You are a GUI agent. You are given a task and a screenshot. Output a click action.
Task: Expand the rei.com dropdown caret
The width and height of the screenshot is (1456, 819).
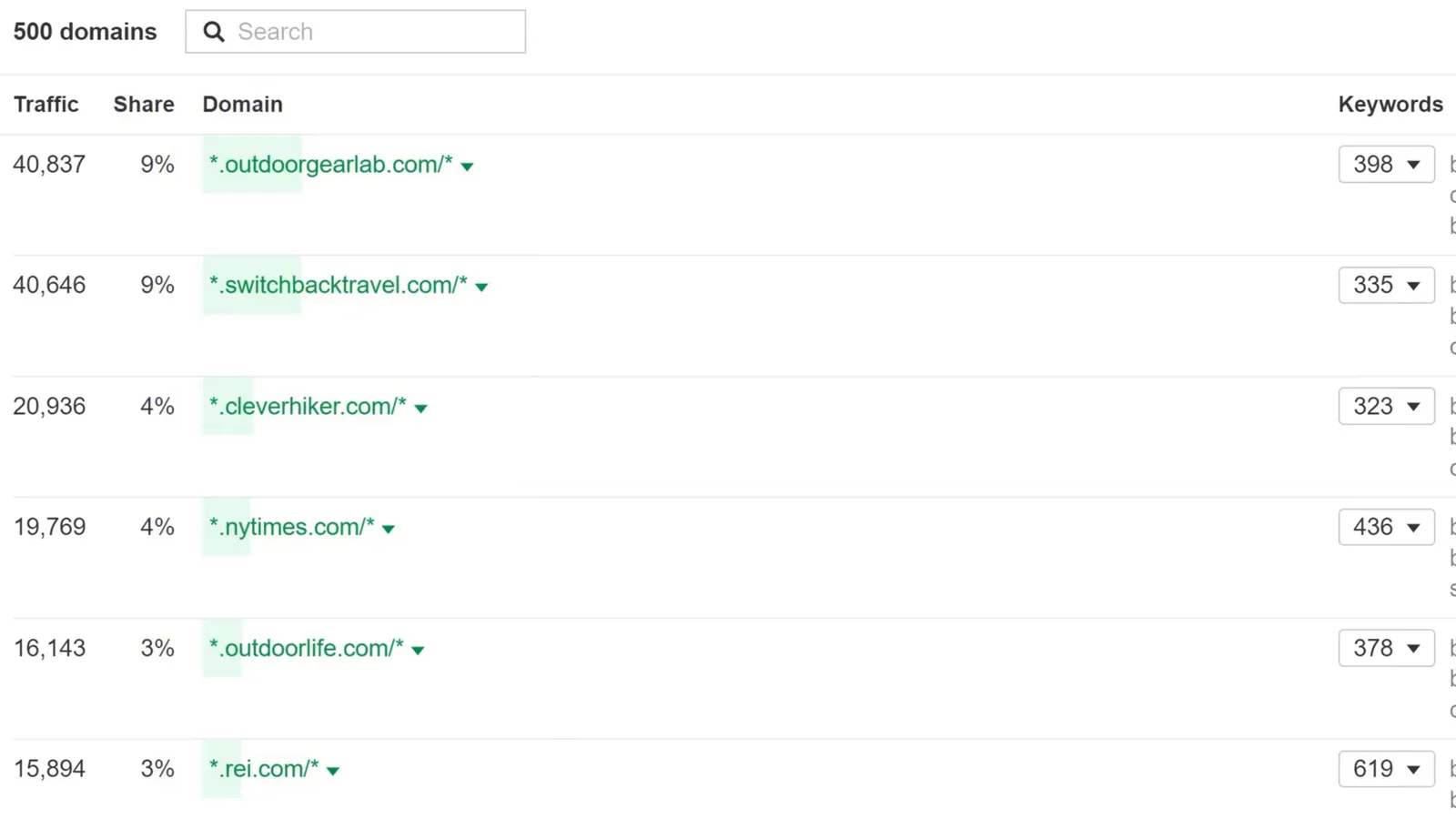tap(333, 772)
